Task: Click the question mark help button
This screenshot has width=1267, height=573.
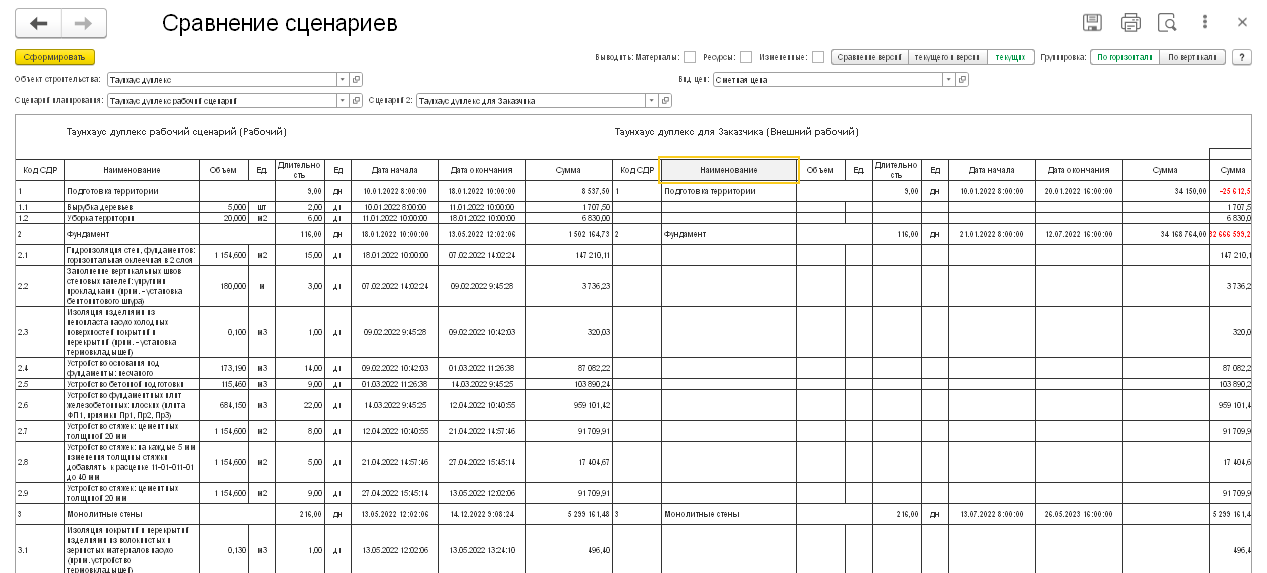Action: pyautogui.click(x=1242, y=57)
